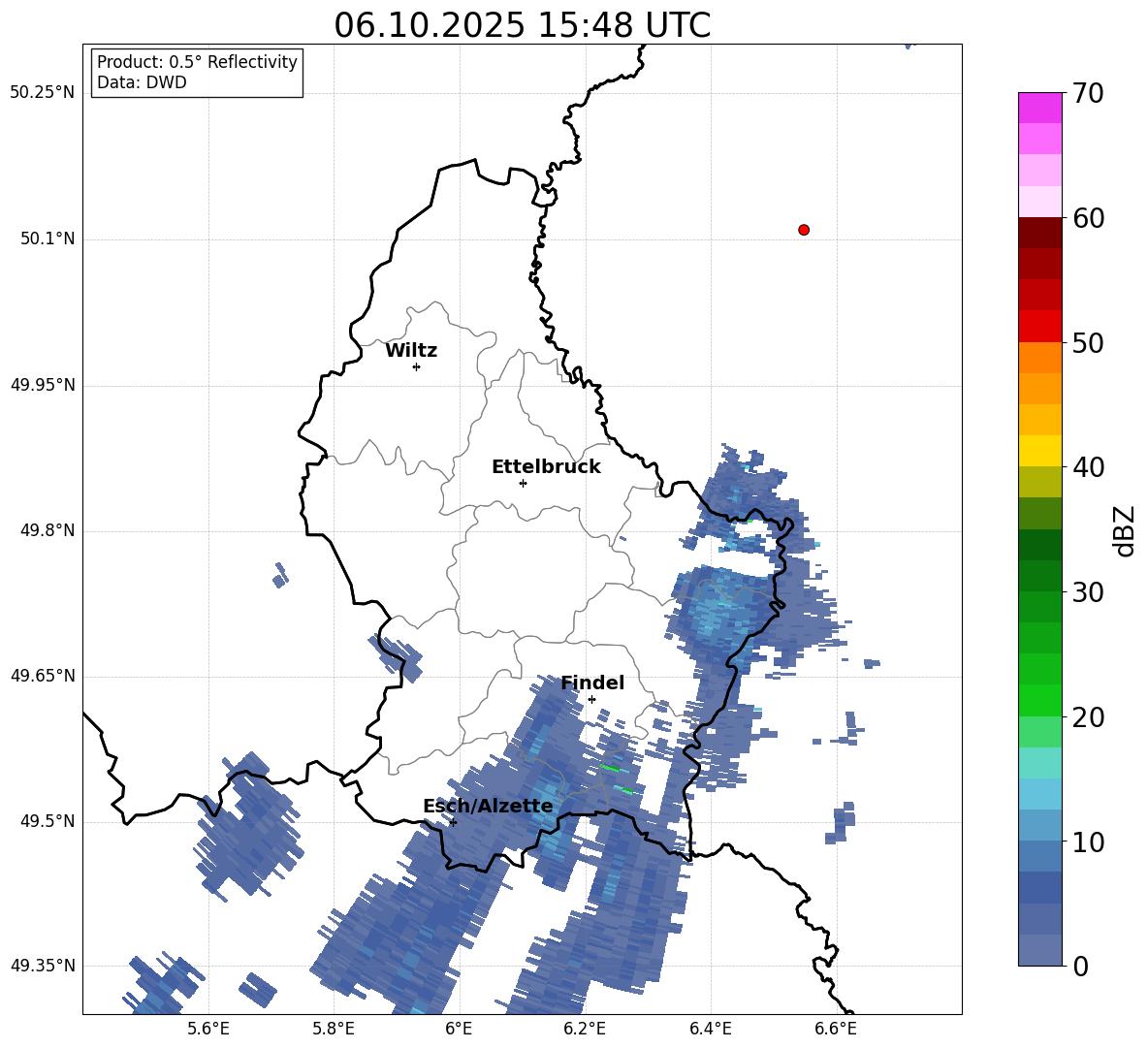Click the Wiltz station cross marker

point(416,366)
